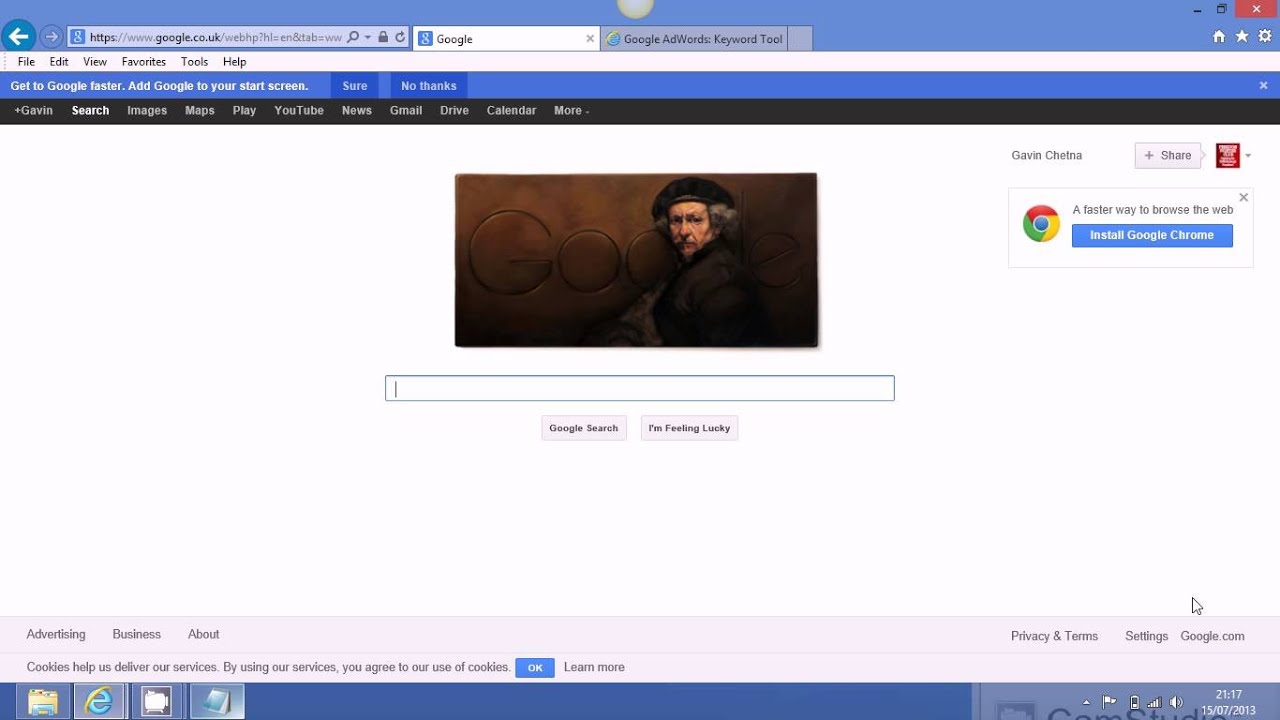The width and height of the screenshot is (1280, 720).
Task: Open Action Center flag icon in tray
Action: [x=1109, y=702]
